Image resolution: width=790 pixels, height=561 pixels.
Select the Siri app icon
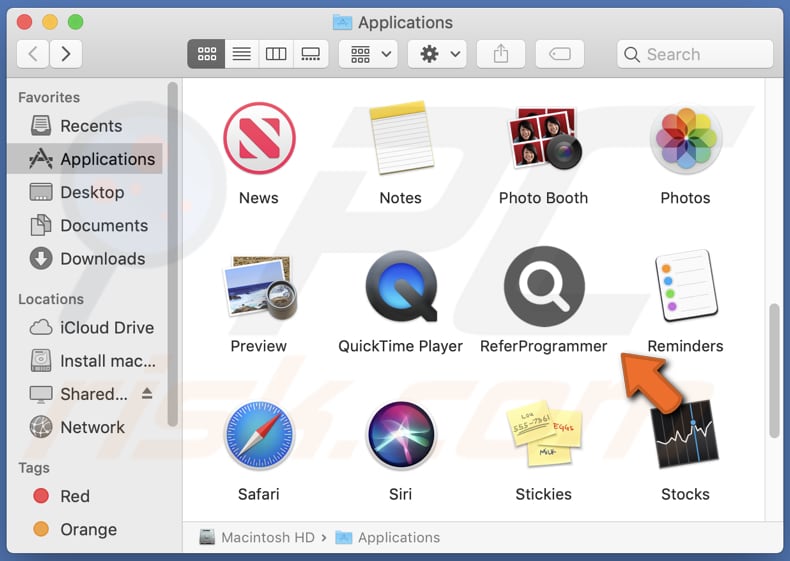tap(401, 435)
